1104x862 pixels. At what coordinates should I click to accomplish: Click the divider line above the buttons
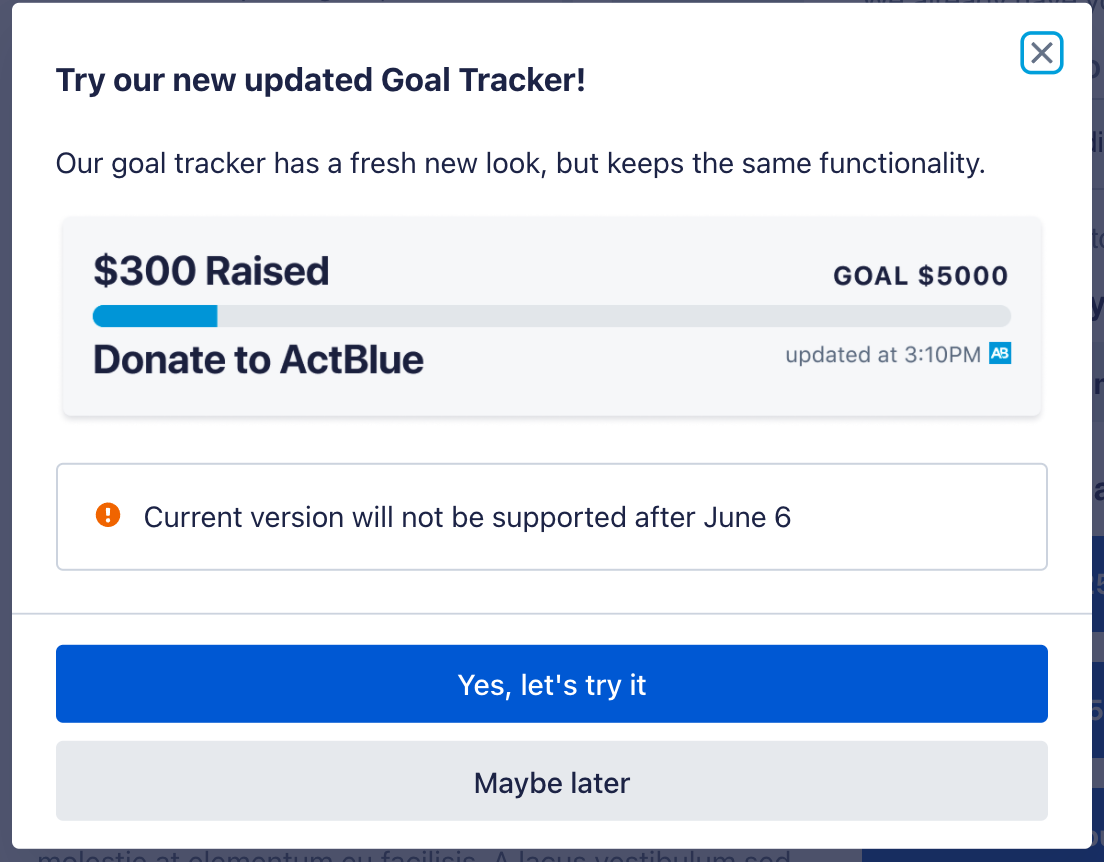(x=552, y=613)
